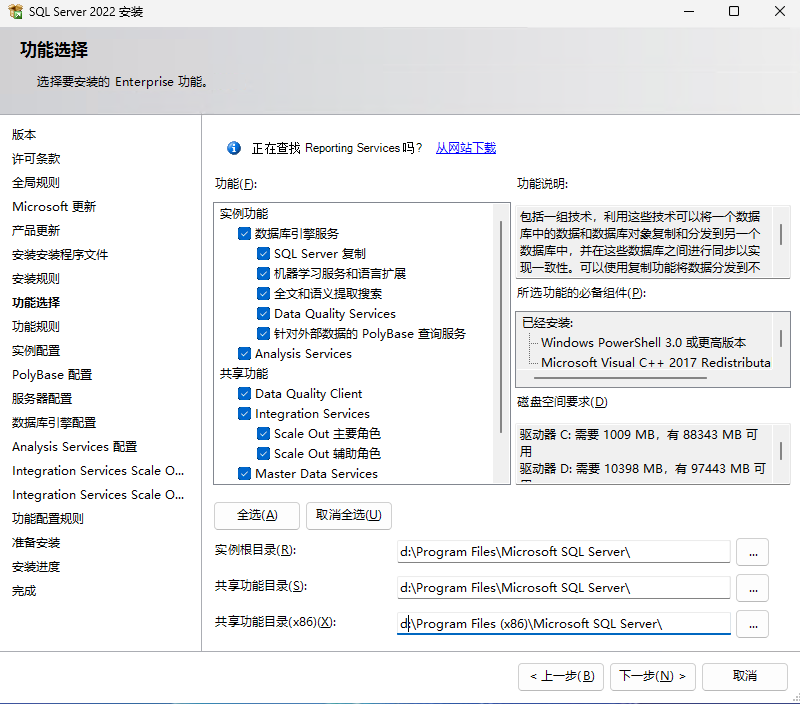Select the 准备安装 step in sidebar
Screen dimensions: 800x704
click(36, 542)
